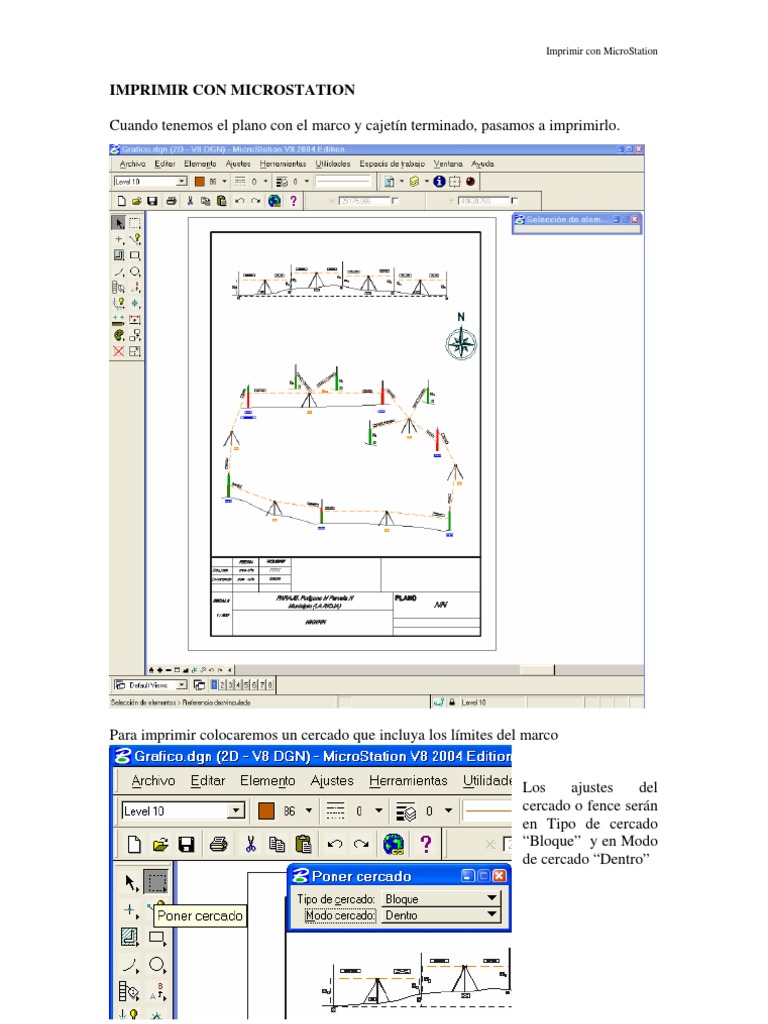Viewport: 768px width, 1024px height.
Task: Open the Level 10 dropdown in lower window
Action: coord(183,811)
